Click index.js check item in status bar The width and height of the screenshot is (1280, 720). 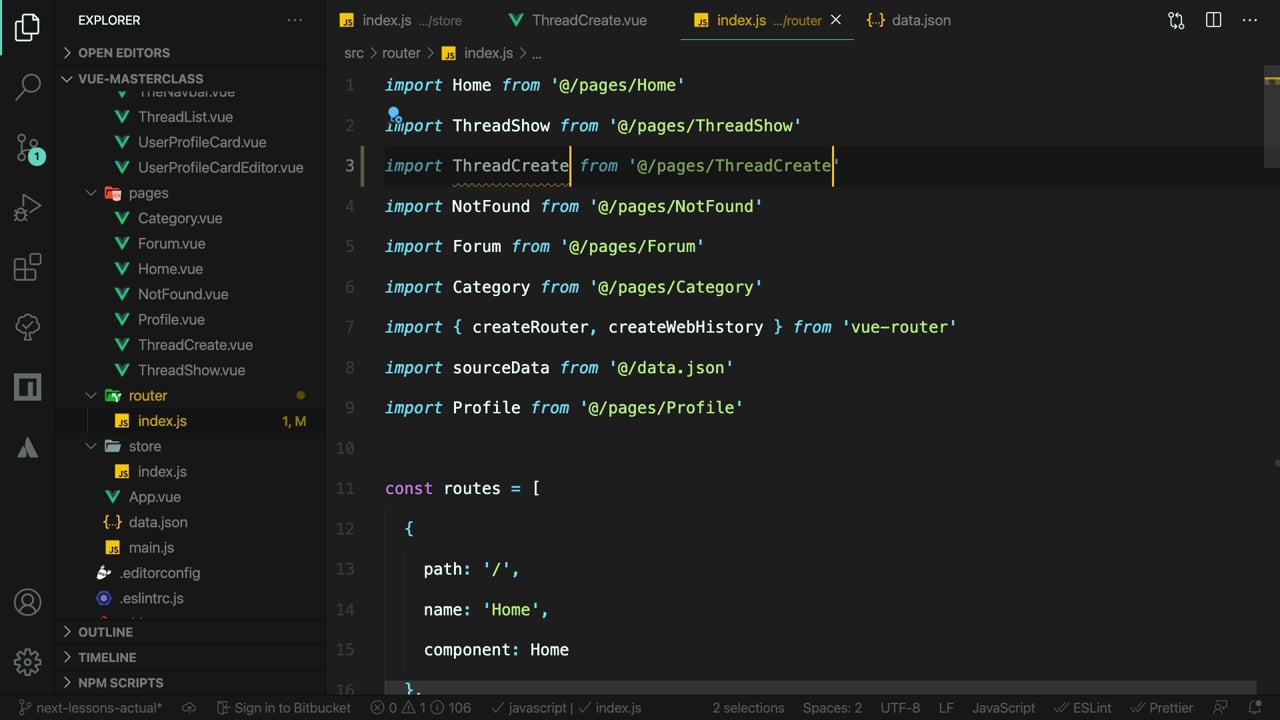610,708
